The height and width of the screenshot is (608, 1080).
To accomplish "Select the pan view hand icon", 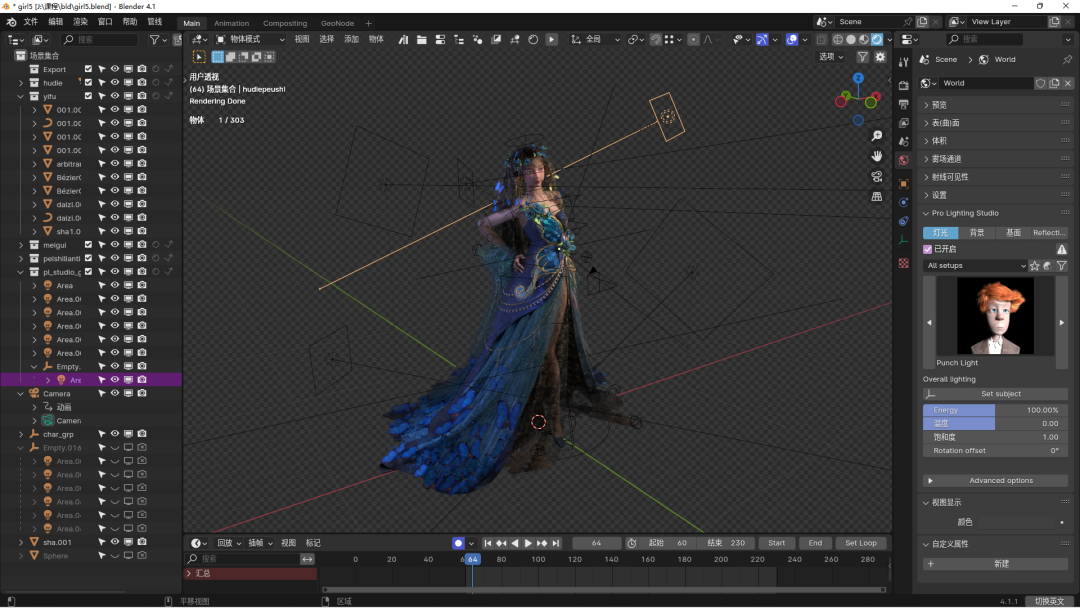I will click(877, 156).
